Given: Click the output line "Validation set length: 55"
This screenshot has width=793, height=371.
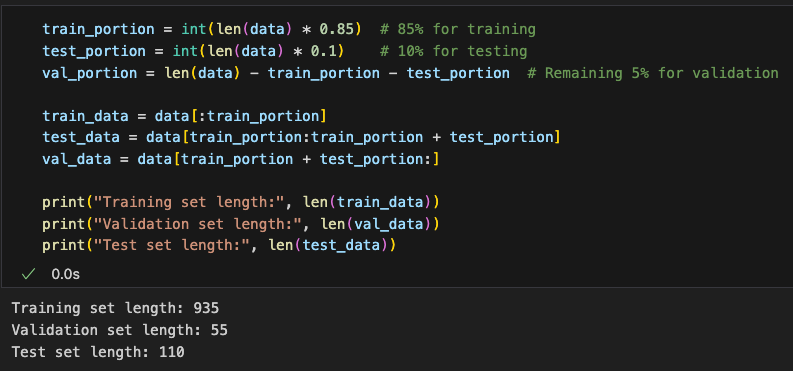Looking at the screenshot, I should click(x=119, y=330).
